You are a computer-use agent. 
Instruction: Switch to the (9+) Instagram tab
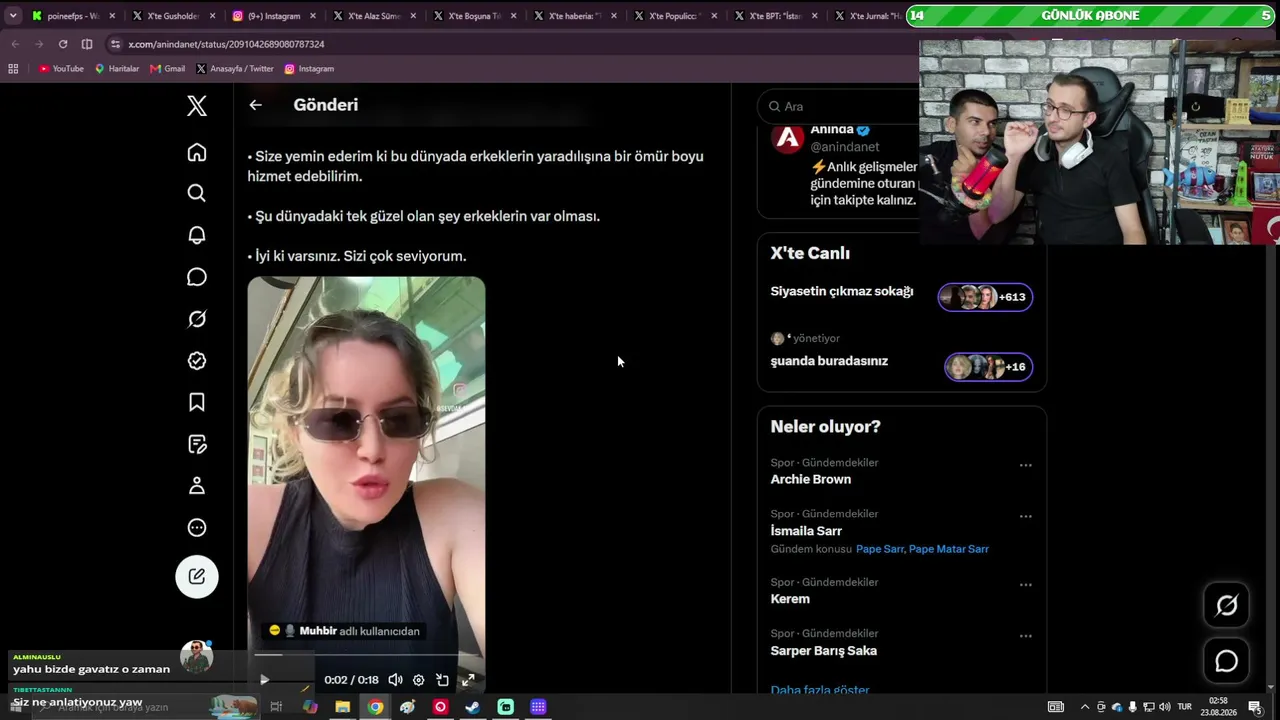pyautogui.click(x=273, y=16)
